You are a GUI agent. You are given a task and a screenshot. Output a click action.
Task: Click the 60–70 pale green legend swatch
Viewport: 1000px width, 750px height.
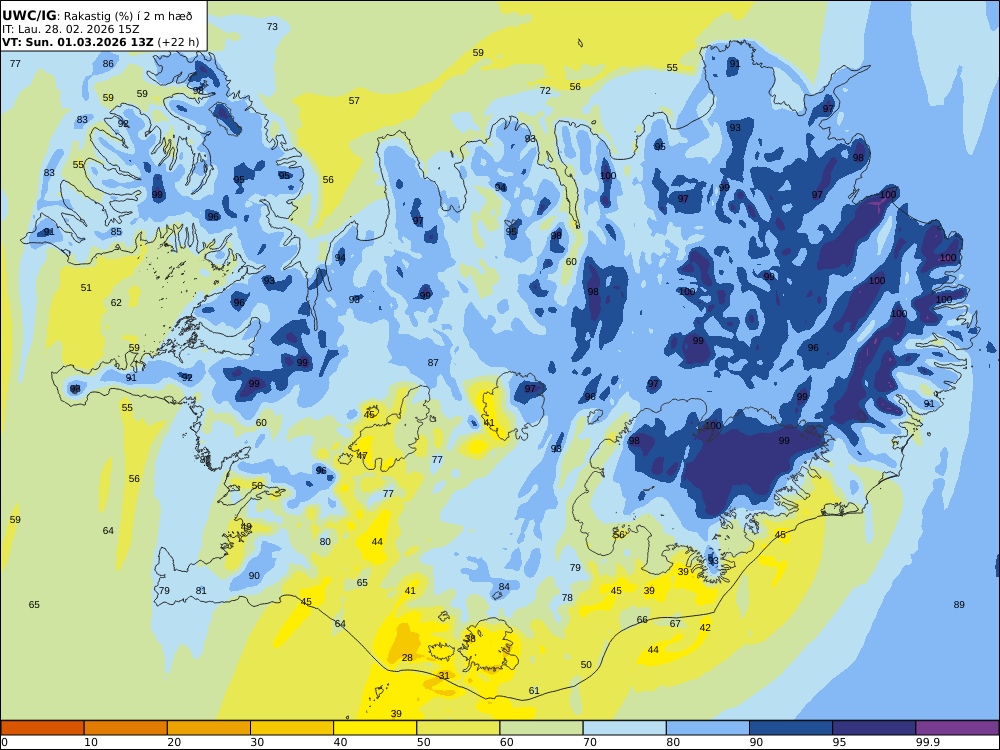541,728
